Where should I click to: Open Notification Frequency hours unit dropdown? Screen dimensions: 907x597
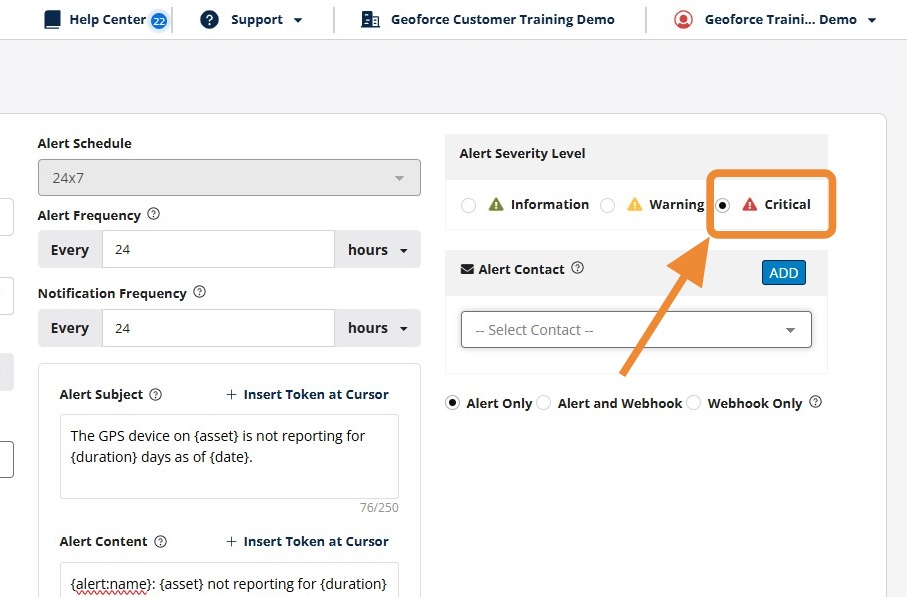[x=378, y=328]
